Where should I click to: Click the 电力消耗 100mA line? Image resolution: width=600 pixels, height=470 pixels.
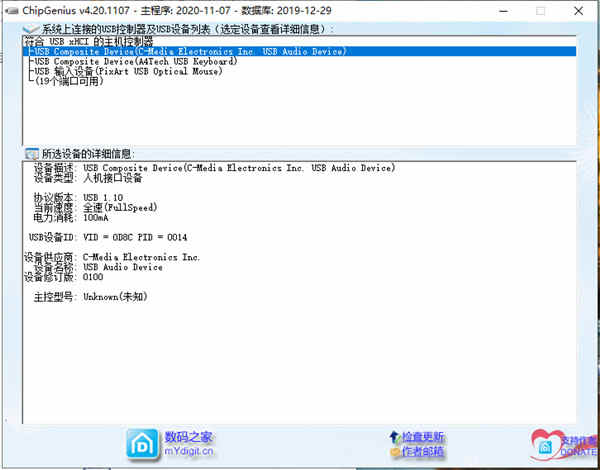click(71, 218)
